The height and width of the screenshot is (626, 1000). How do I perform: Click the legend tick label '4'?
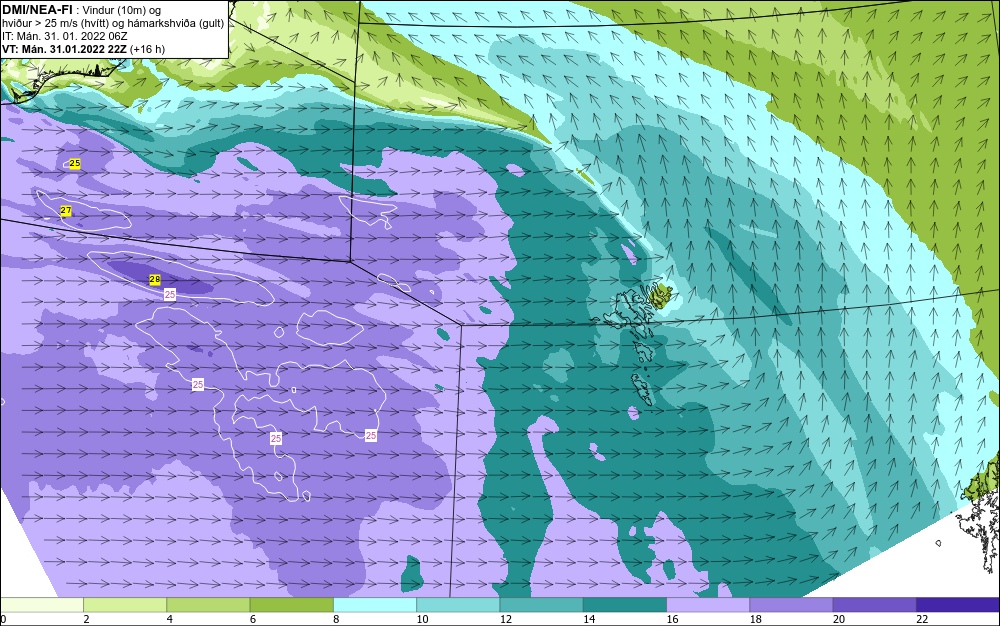(x=170, y=619)
